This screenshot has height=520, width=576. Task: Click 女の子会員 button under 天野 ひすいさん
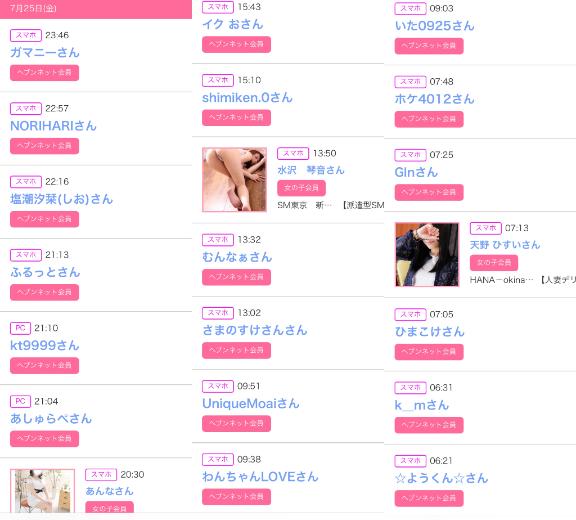click(x=494, y=263)
